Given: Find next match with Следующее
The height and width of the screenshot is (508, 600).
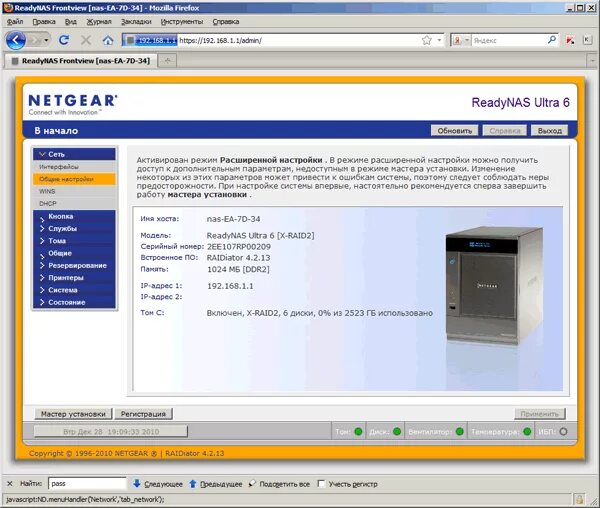Looking at the screenshot, I should click(158, 484).
